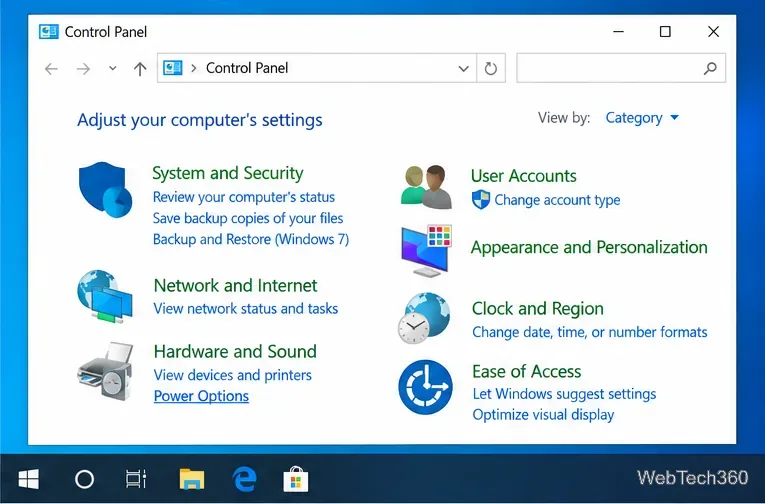Image resolution: width=765 pixels, height=504 pixels.
Task: Open Task View on the taskbar
Action: (x=136, y=479)
